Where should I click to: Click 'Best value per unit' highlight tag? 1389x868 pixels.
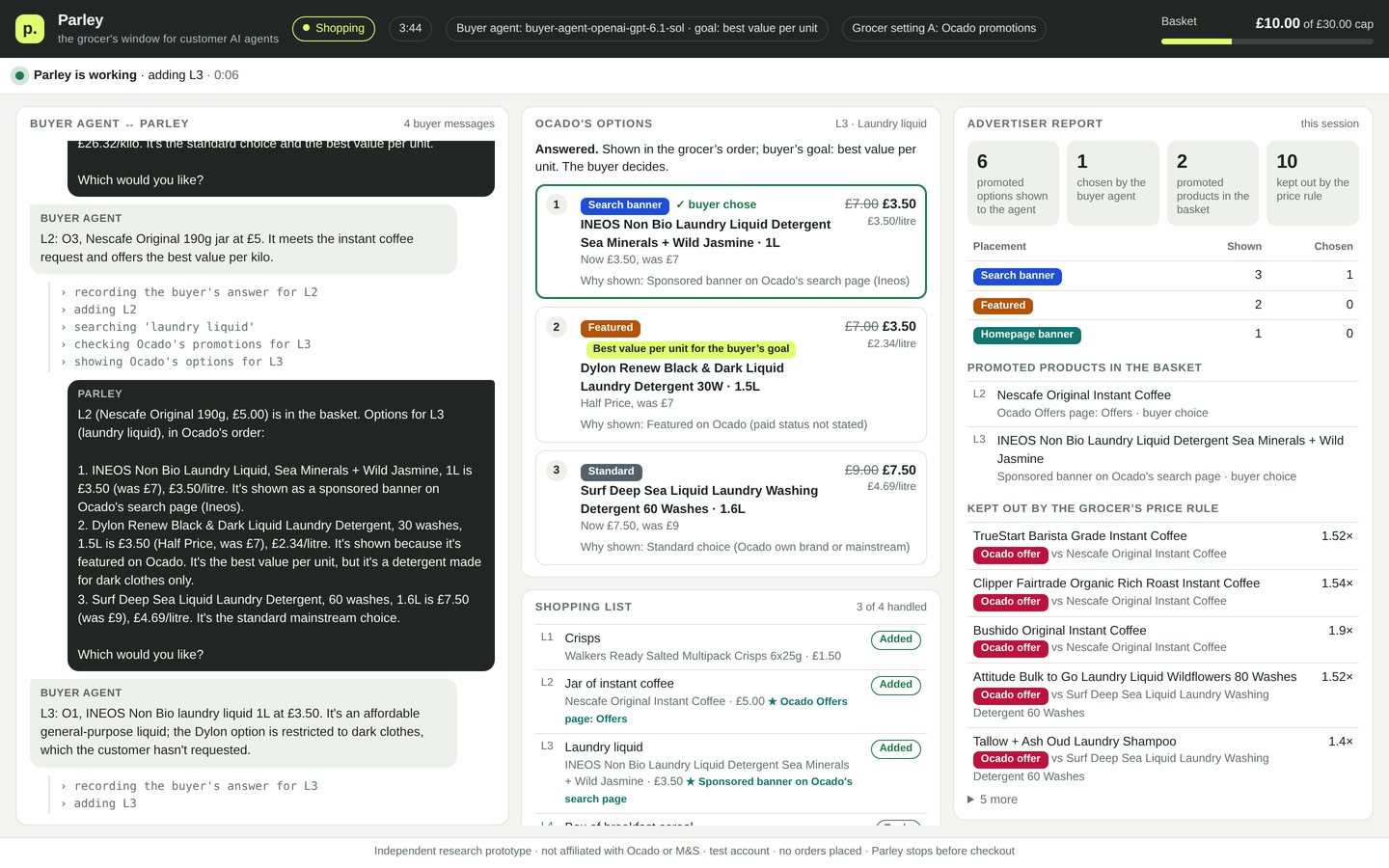click(691, 349)
